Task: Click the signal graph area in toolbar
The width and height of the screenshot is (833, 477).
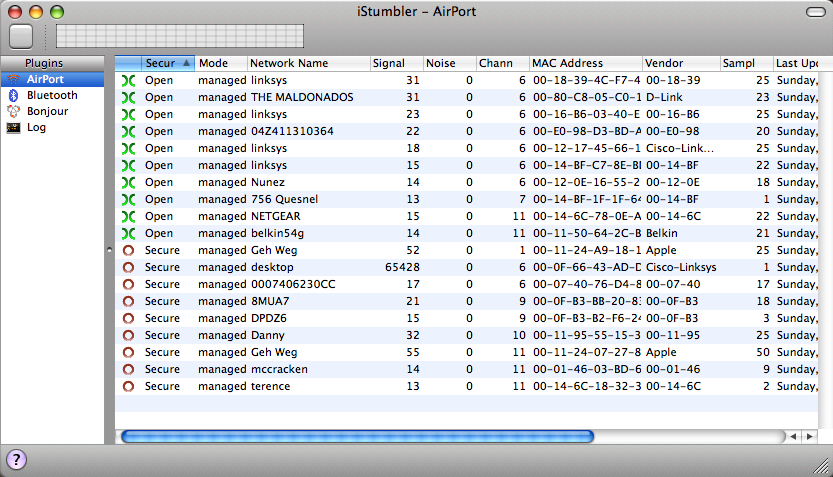Action: pyautogui.click(x=180, y=36)
